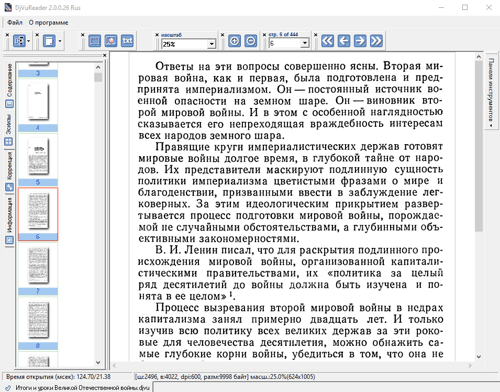Viewport: 500px width, 392px height.
Task: Click the image snapshot tool icon
Action: pyautogui.click(x=111, y=41)
